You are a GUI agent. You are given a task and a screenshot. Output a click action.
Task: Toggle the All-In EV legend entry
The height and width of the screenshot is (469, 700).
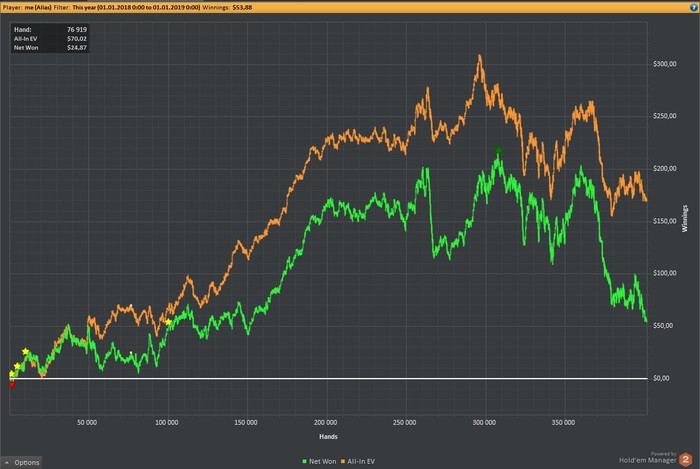(358, 461)
